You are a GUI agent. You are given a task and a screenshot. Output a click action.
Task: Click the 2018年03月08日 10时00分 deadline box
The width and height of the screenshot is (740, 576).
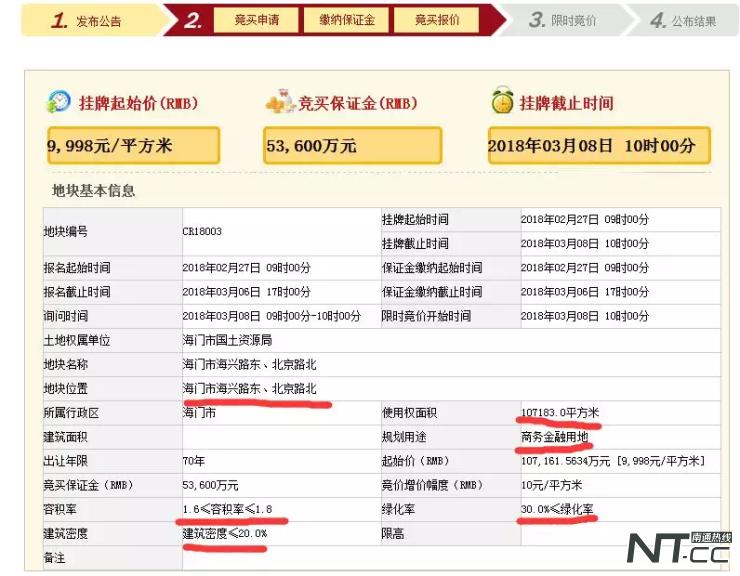click(599, 145)
